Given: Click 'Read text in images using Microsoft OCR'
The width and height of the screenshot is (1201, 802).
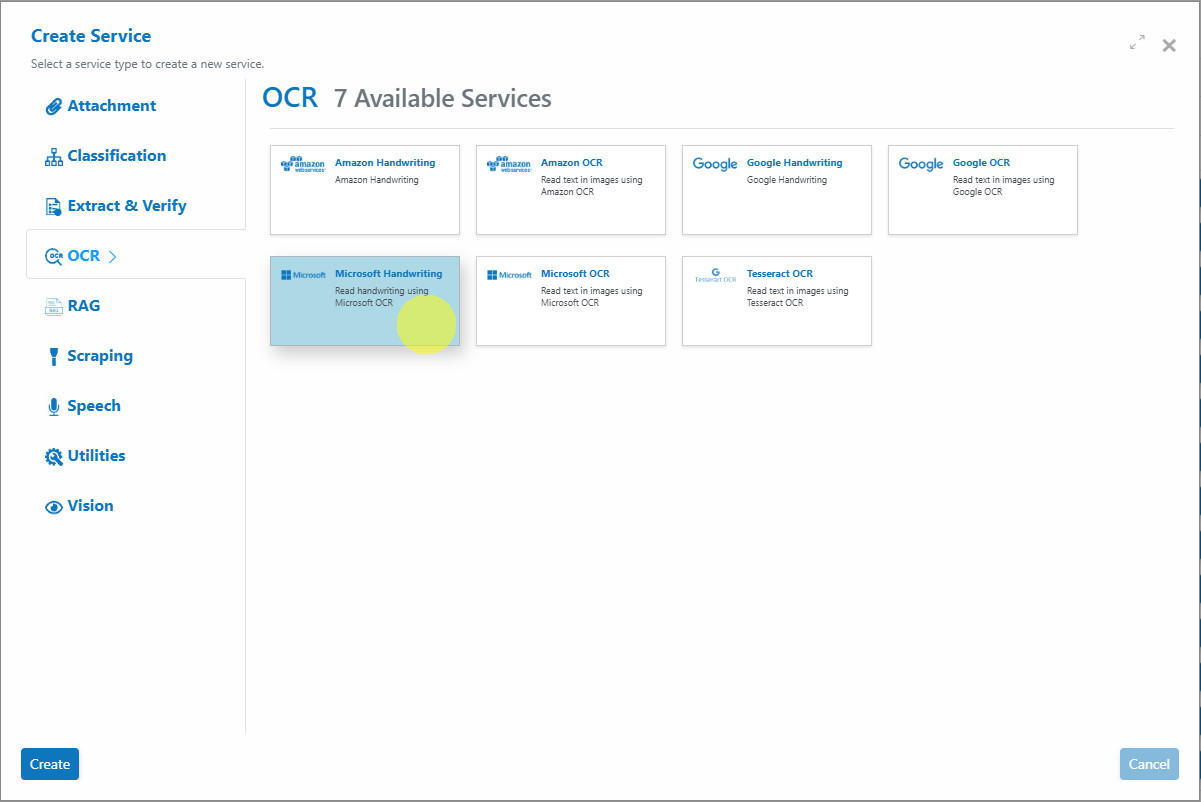Looking at the screenshot, I should (592, 297).
